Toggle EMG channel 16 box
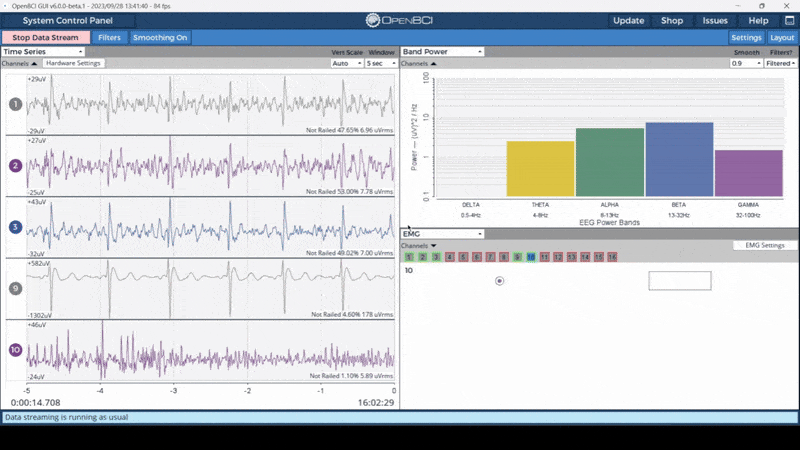Image resolution: width=800 pixels, height=450 pixels. [612, 257]
